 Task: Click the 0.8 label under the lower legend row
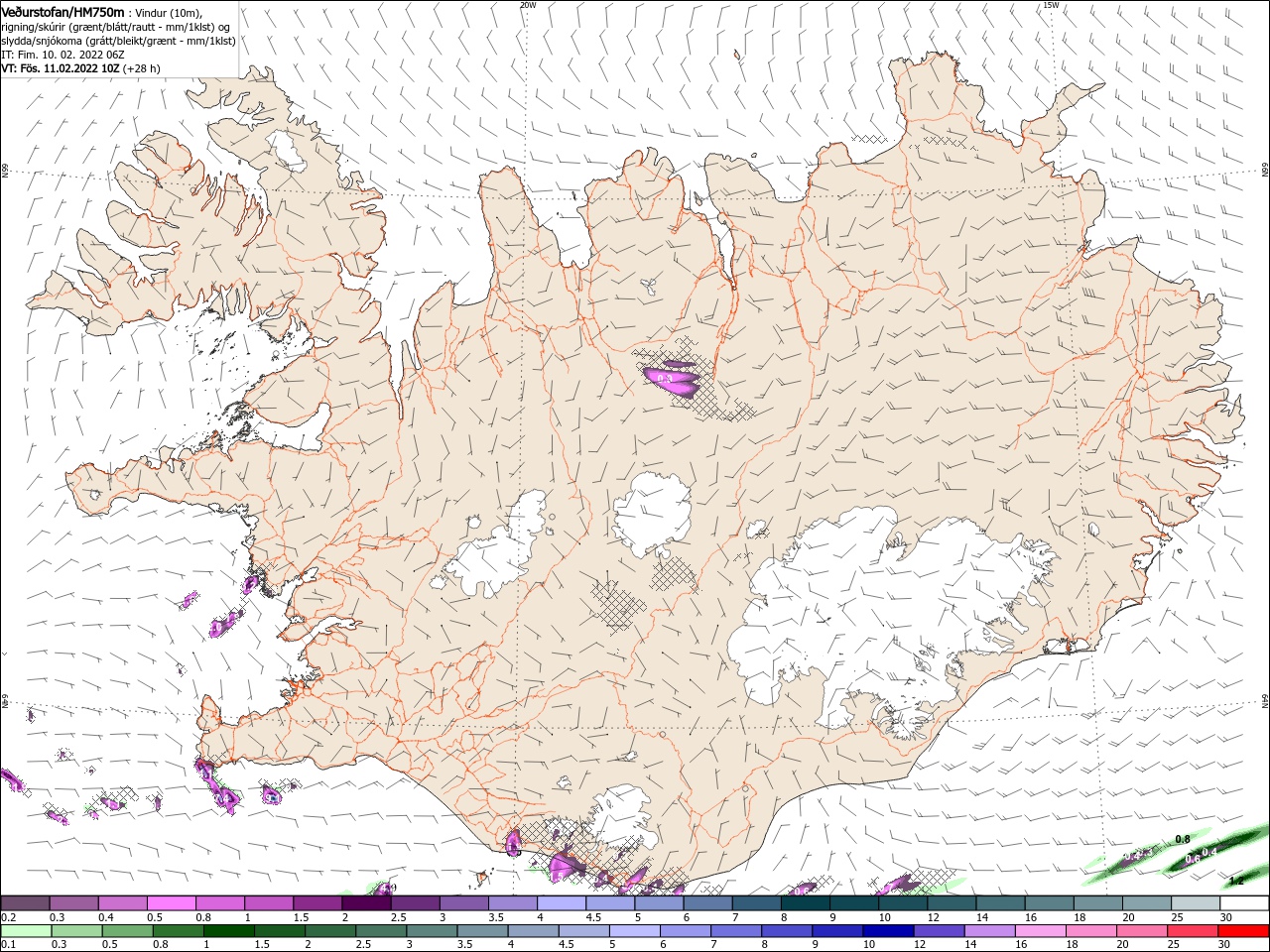pos(161,944)
